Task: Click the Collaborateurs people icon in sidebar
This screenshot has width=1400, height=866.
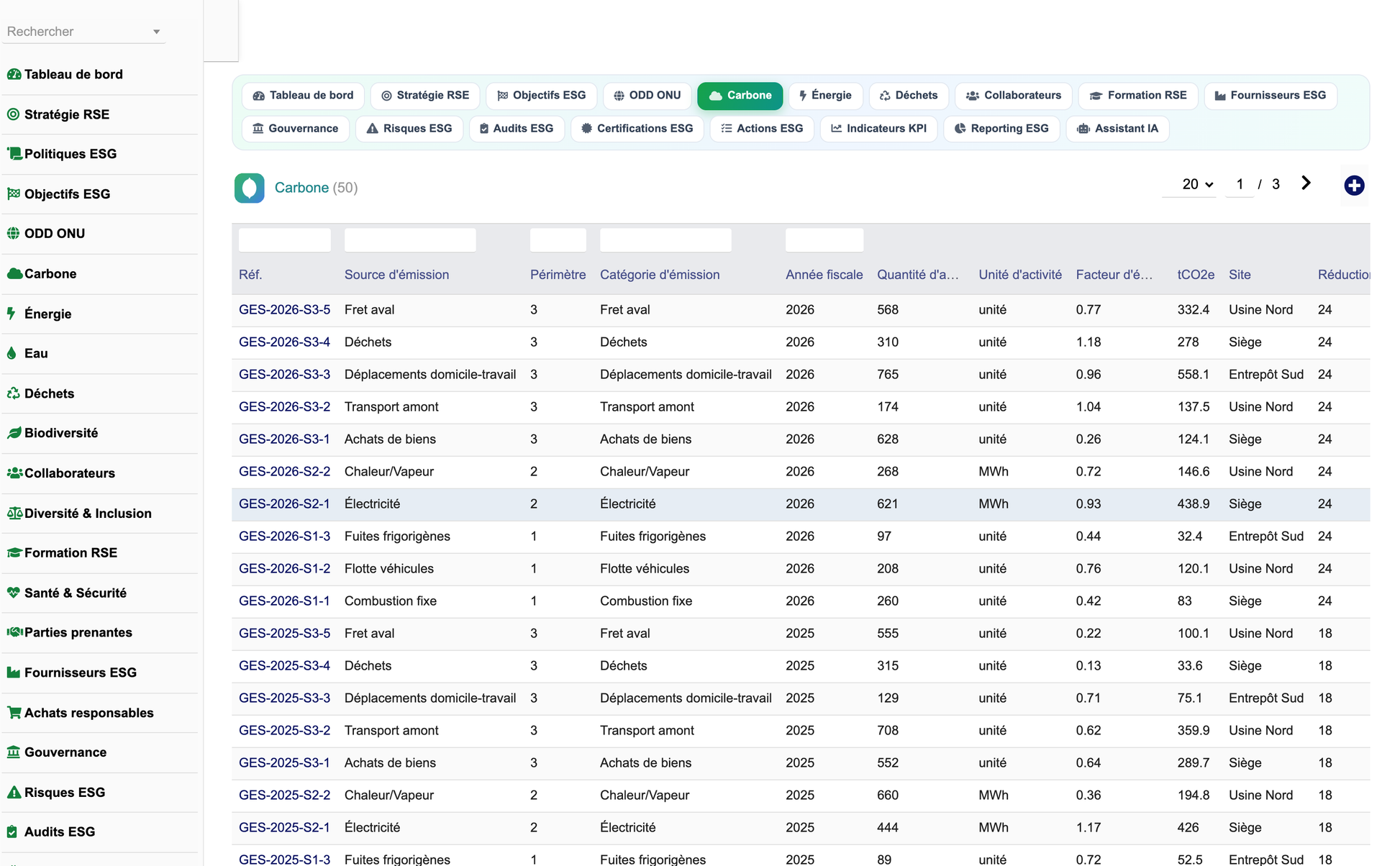Action: coord(14,473)
